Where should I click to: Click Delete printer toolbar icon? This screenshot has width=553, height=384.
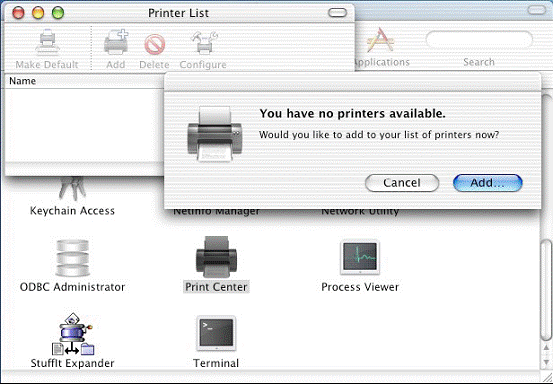(x=154, y=44)
